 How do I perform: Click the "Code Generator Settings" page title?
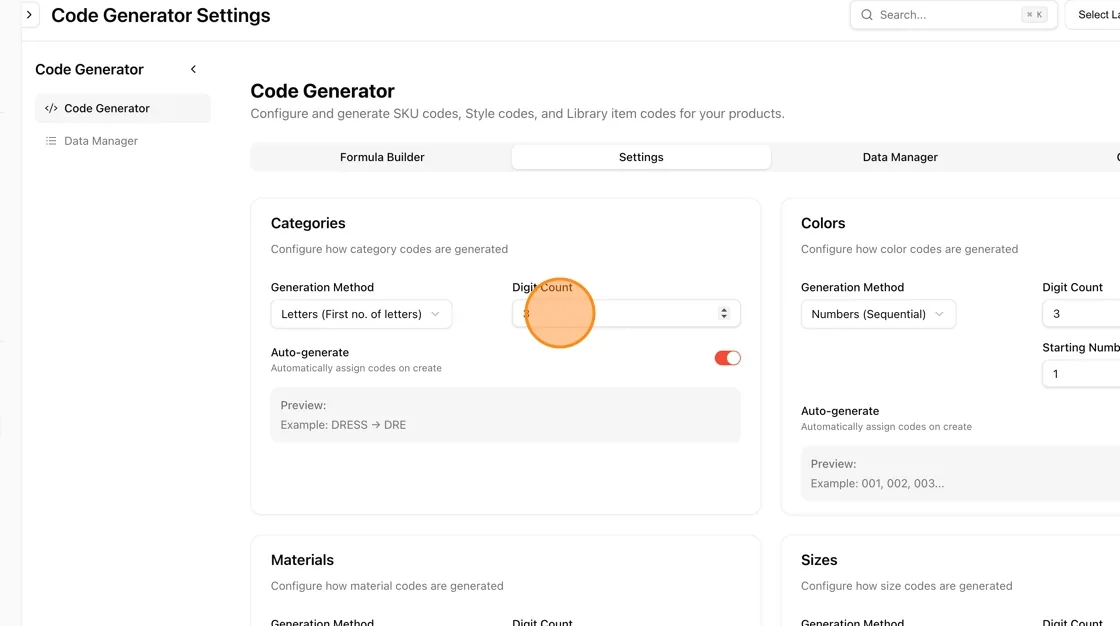161,16
